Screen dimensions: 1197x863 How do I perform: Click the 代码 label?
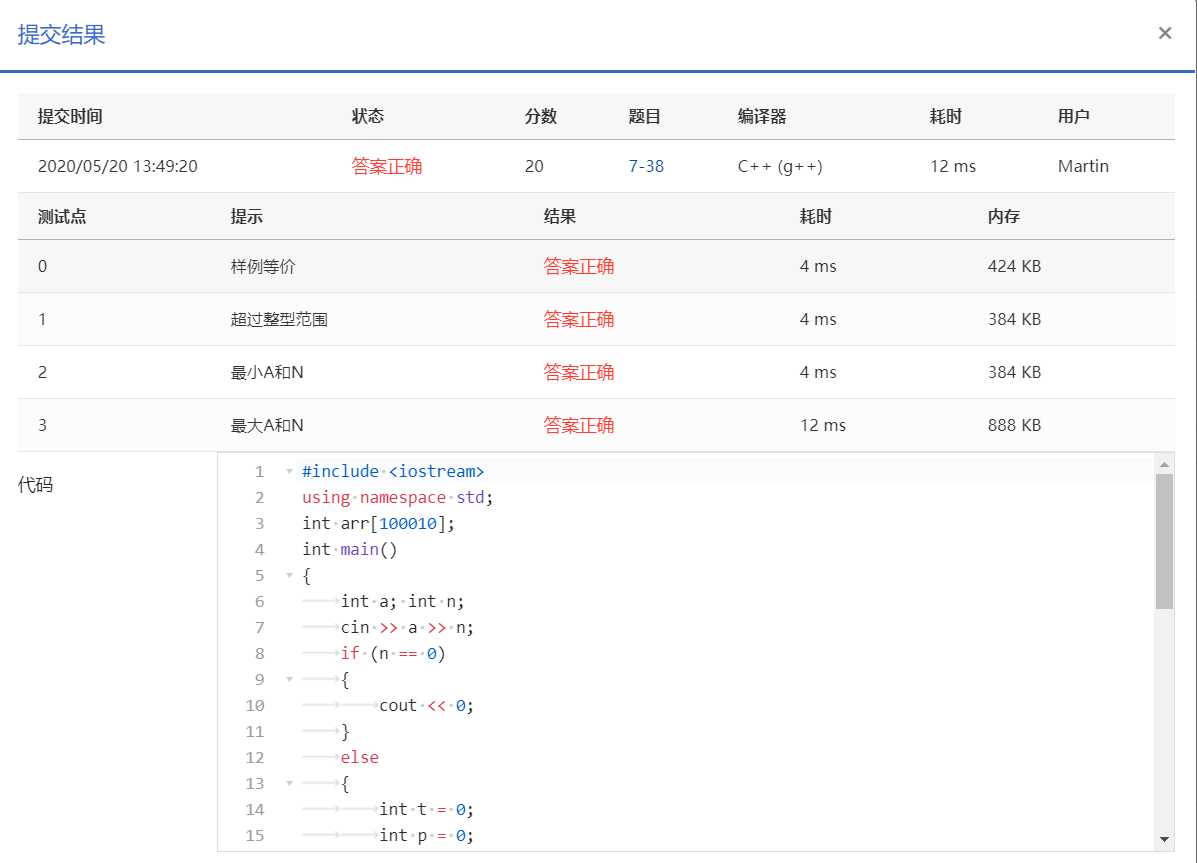[35, 484]
